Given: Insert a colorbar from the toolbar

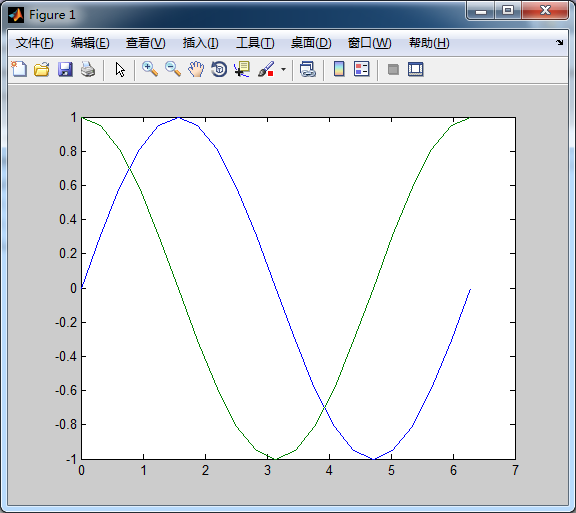Looking at the screenshot, I should [339, 69].
